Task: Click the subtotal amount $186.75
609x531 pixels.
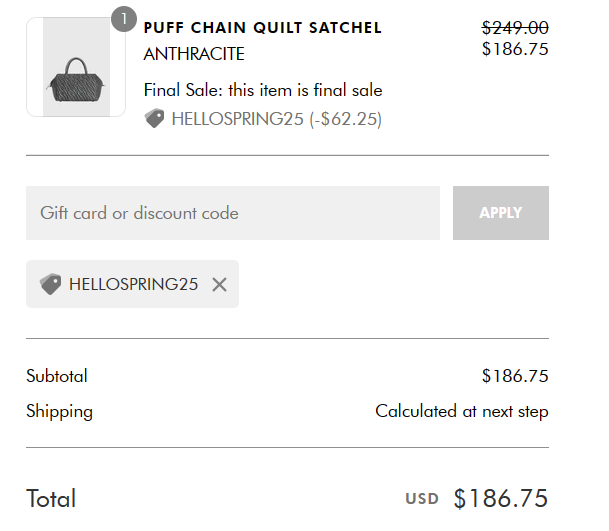Action: tap(515, 376)
